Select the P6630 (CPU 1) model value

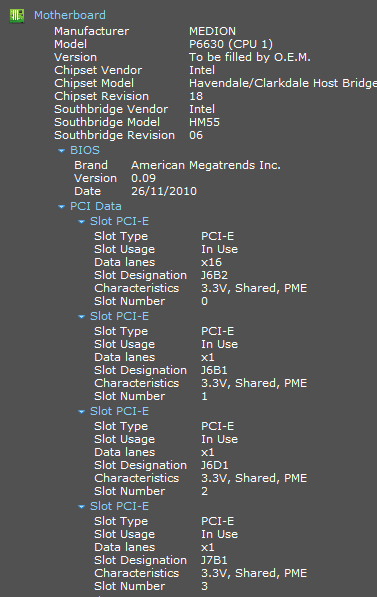tap(231, 44)
